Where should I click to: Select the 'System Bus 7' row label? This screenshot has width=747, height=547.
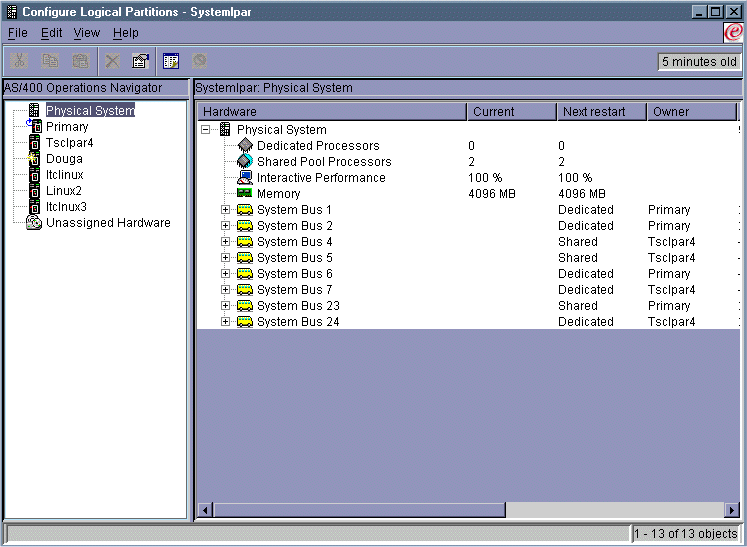point(295,290)
